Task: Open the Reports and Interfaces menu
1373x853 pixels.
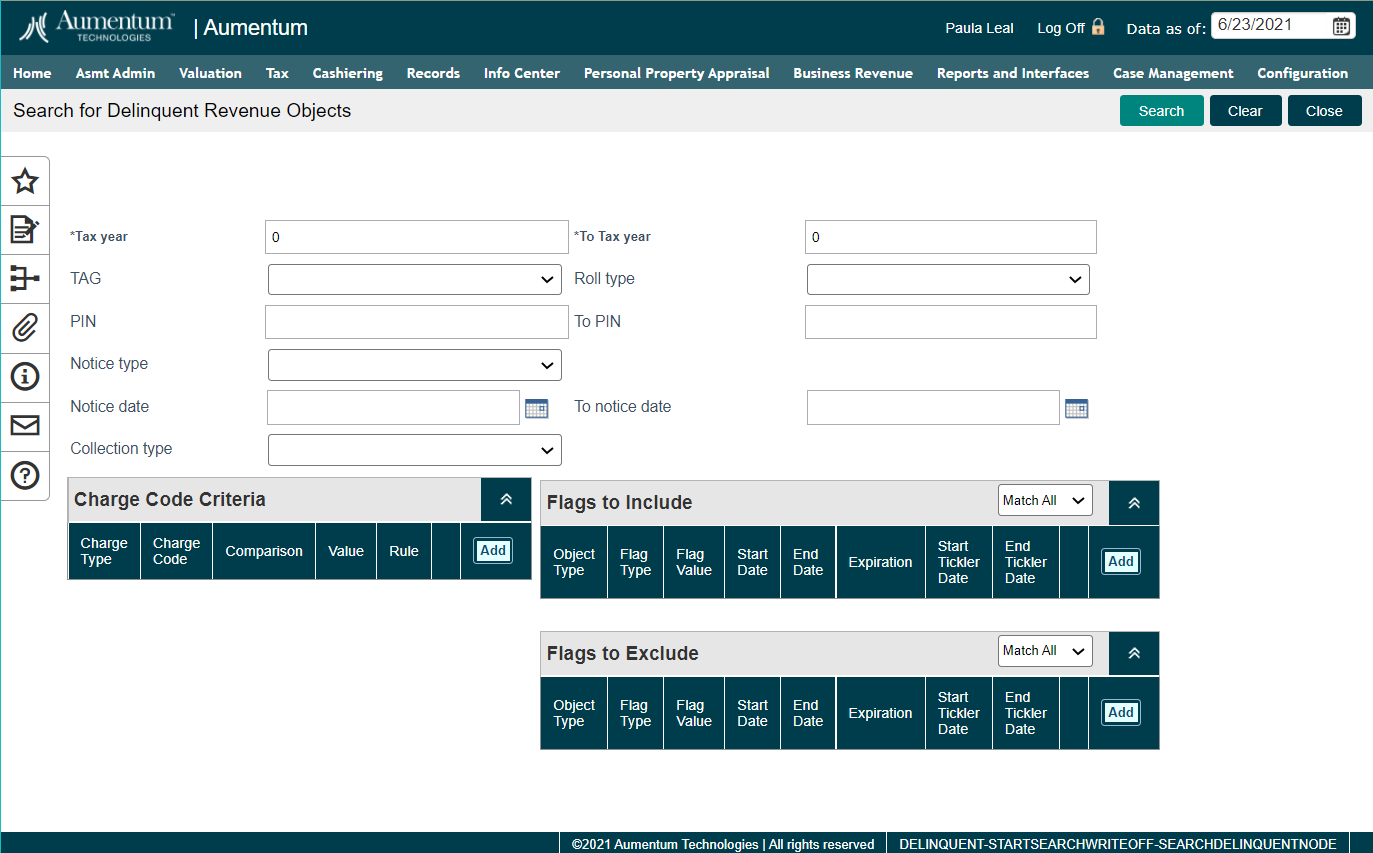Action: [1013, 73]
